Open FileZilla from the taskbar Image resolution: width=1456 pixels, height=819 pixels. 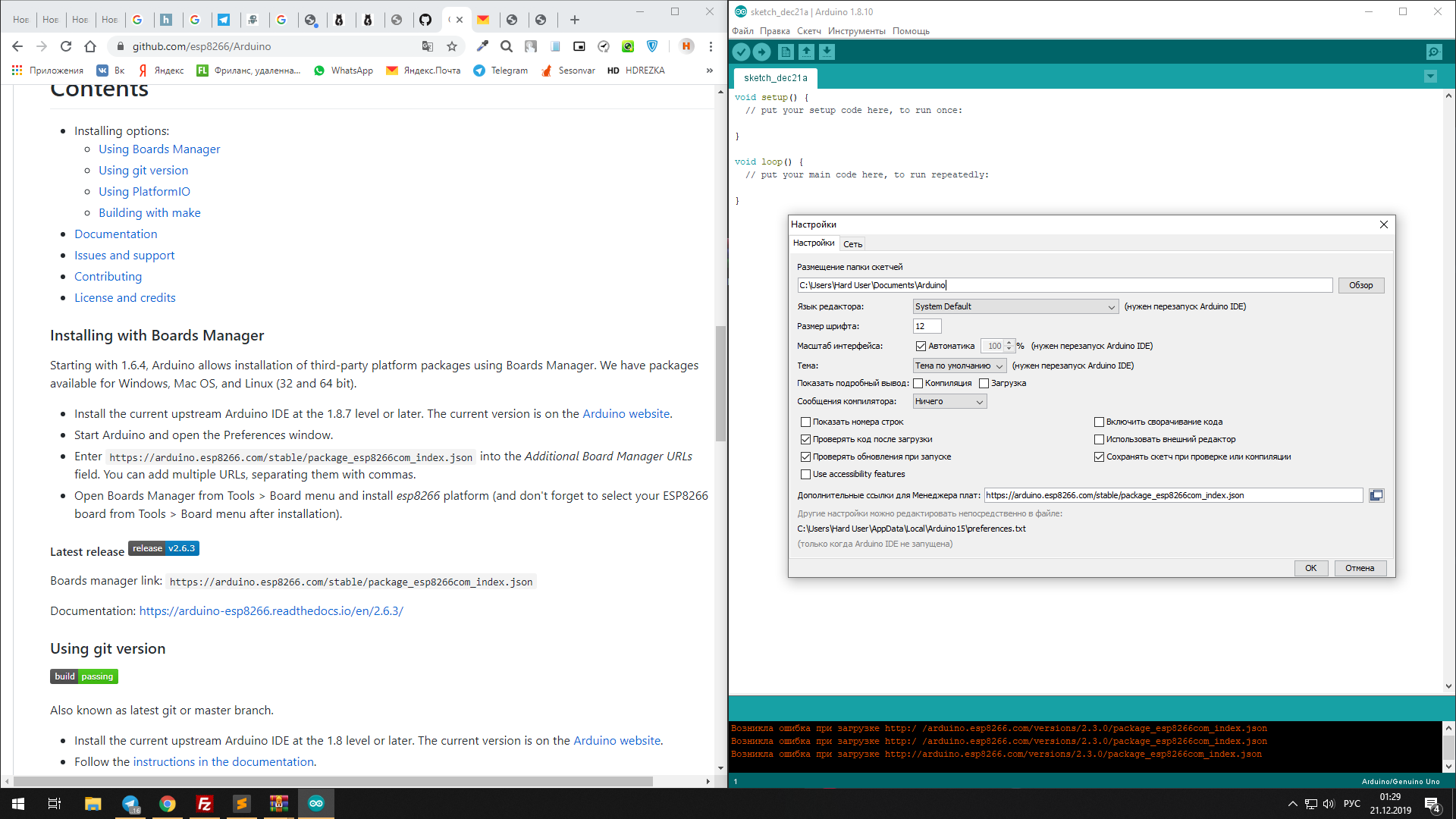point(205,804)
